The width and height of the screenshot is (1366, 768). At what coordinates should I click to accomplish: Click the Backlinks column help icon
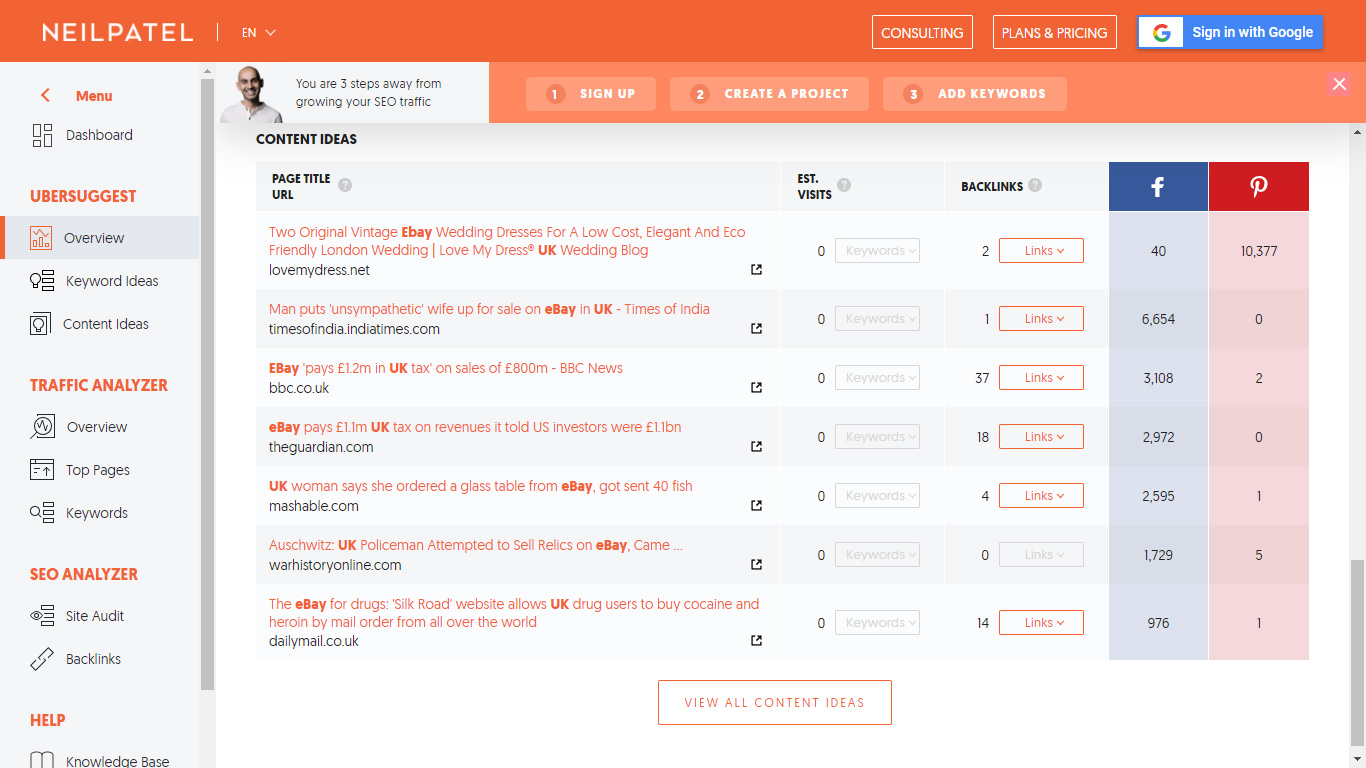(1035, 185)
